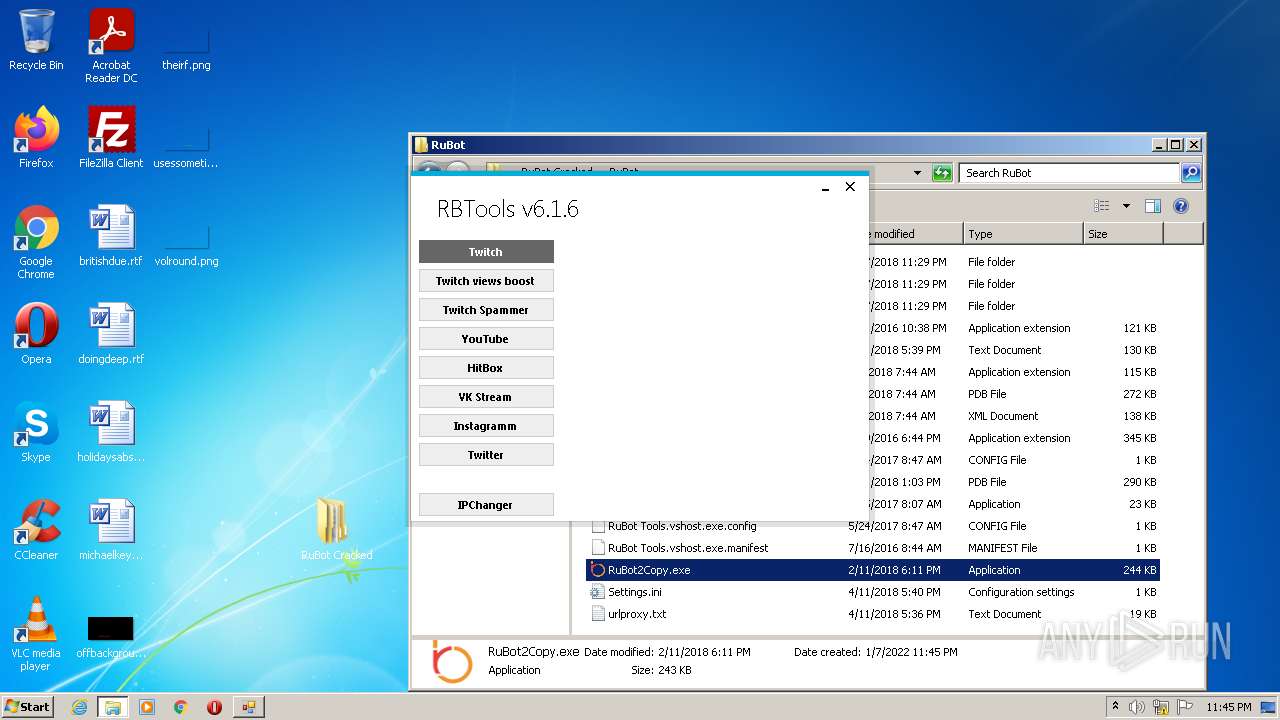This screenshot has height=720, width=1280.
Task: Open FileZilla Client shortcut
Action: coord(111,138)
